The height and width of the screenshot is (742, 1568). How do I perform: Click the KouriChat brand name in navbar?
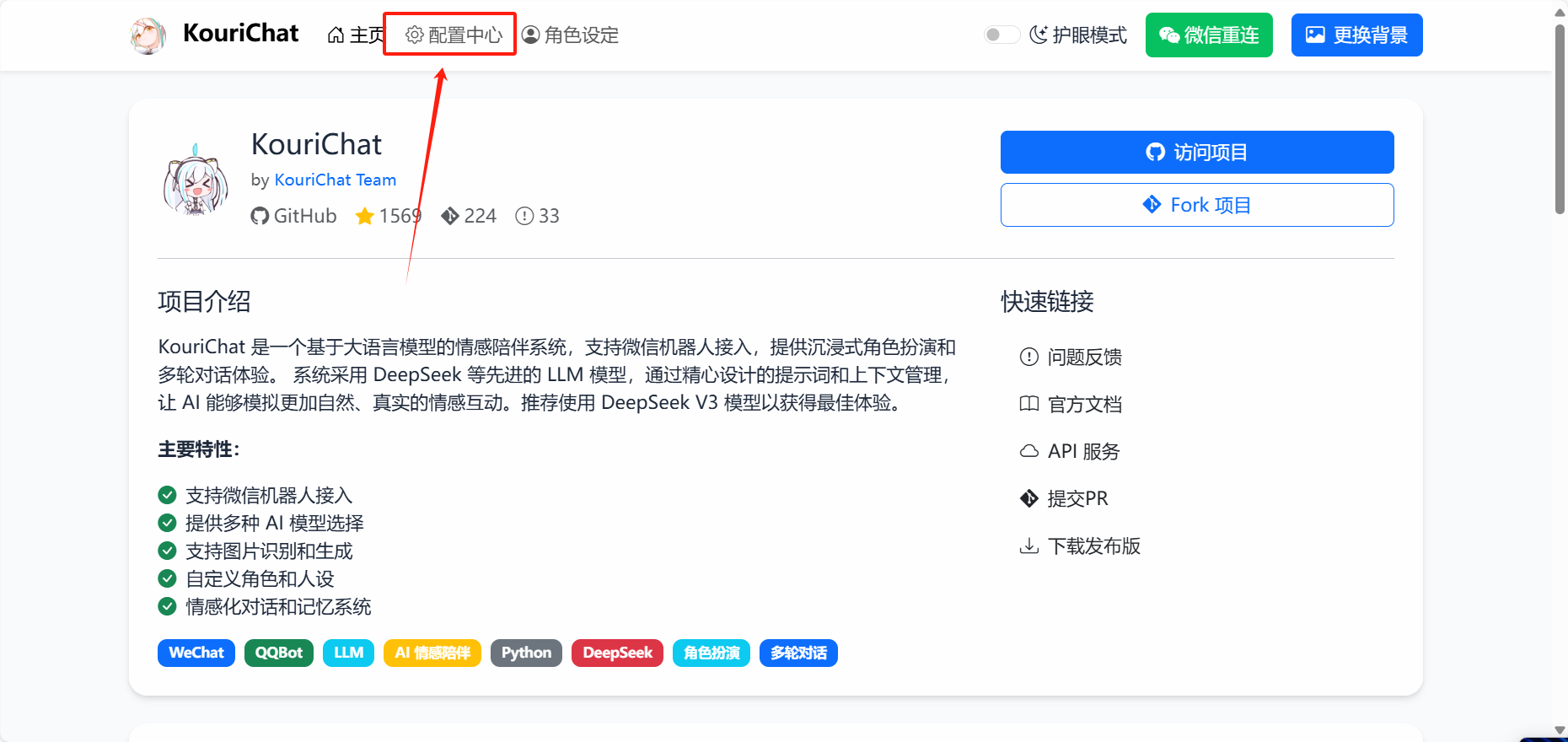[241, 33]
